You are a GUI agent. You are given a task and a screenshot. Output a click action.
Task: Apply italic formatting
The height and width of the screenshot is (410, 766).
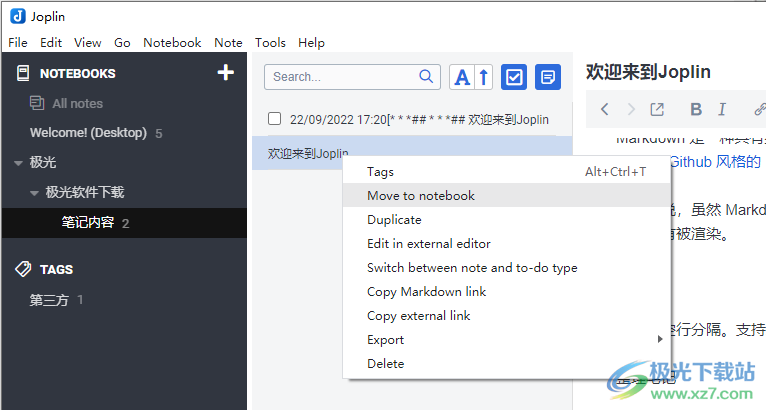(722, 109)
